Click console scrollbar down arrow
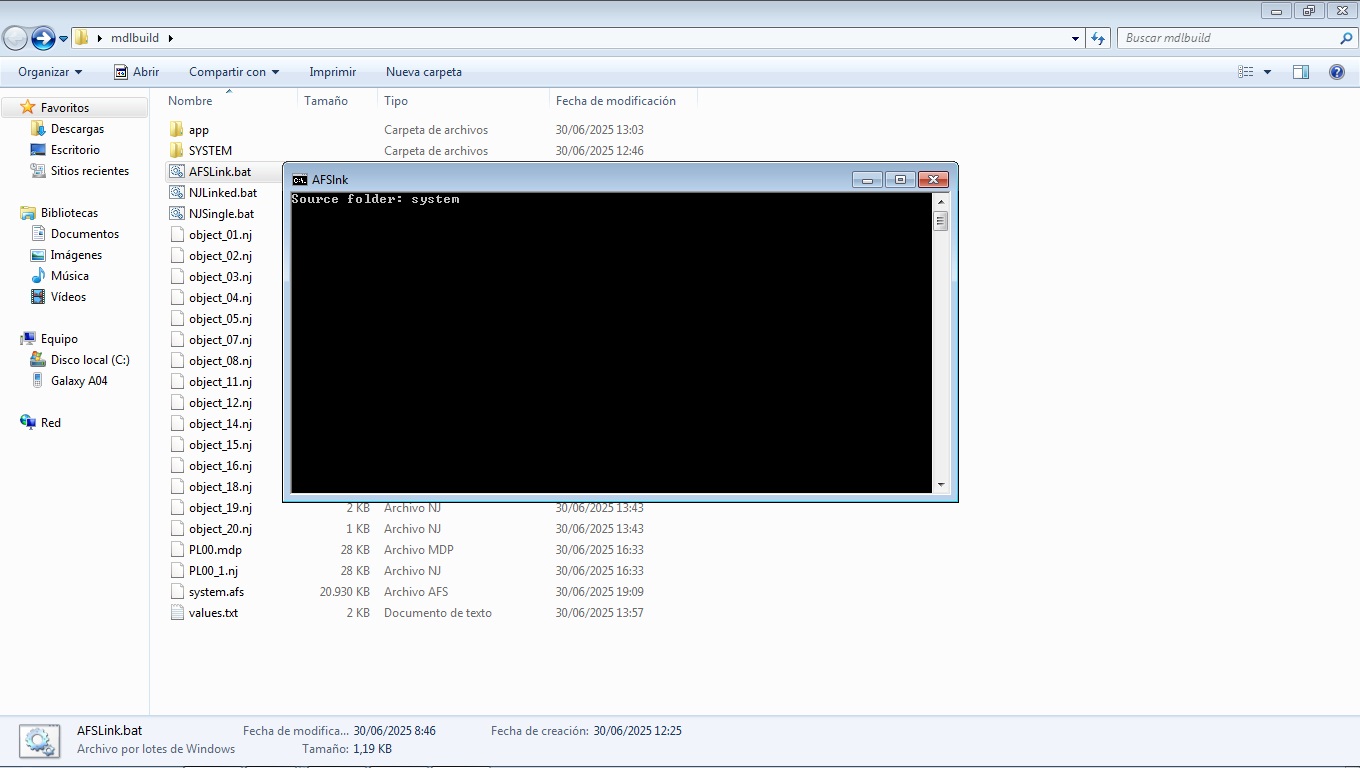 point(941,485)
